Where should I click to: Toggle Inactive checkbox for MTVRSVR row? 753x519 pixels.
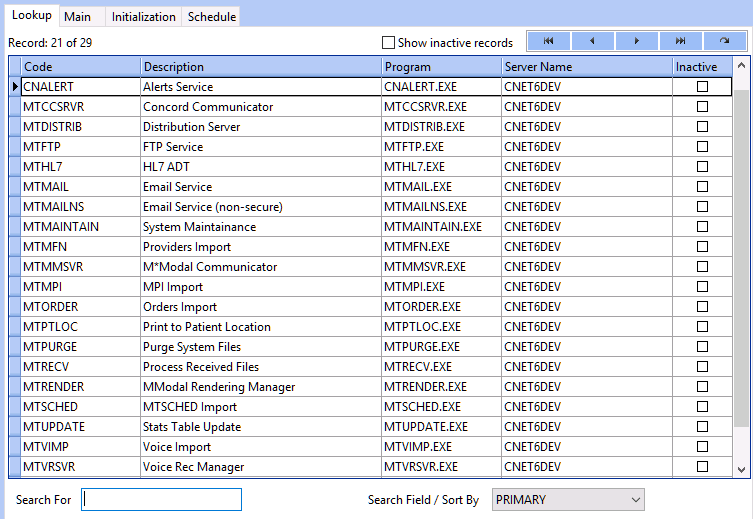click(x=702, y=467)
